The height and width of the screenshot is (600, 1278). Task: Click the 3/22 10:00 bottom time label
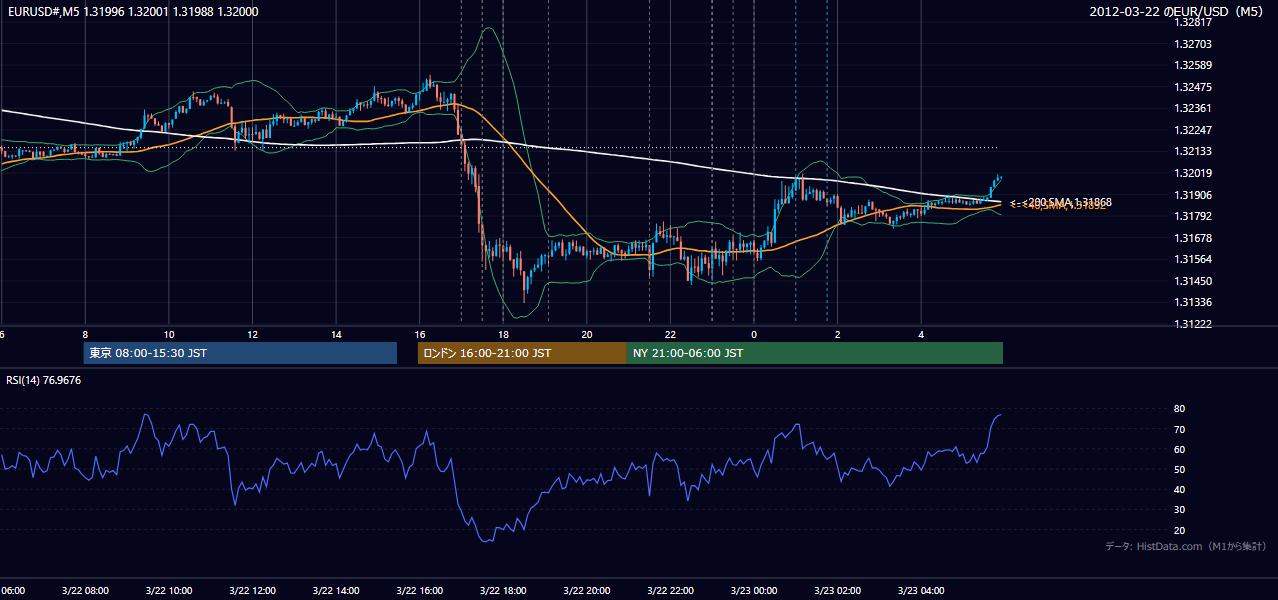coord(168,591)
